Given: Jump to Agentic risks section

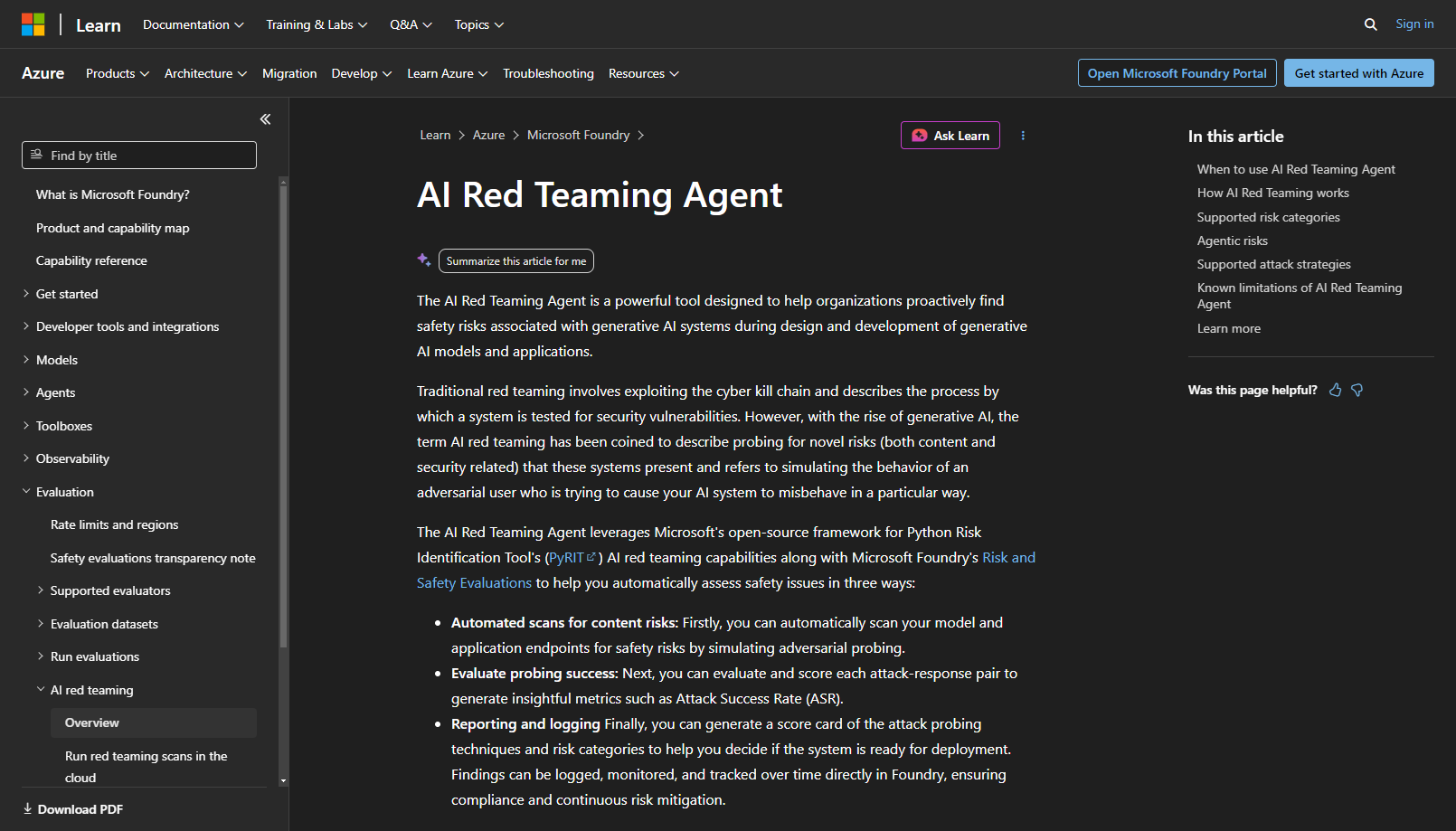Looking at the screenshot, I should tap(1232, 241).
